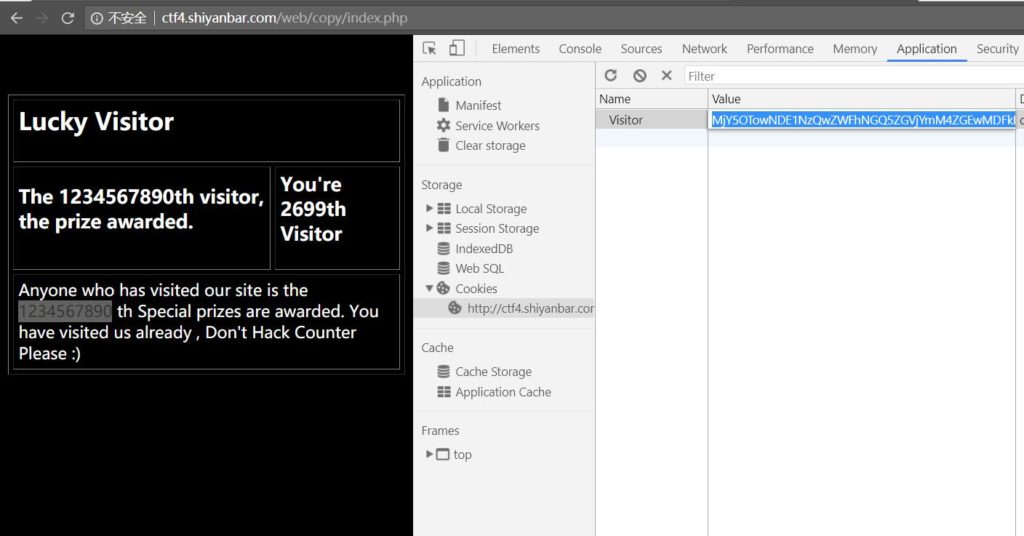Select Local Storage item
Image resolution: width=1024 pixels, height=536 pixels.
point(490,209)
